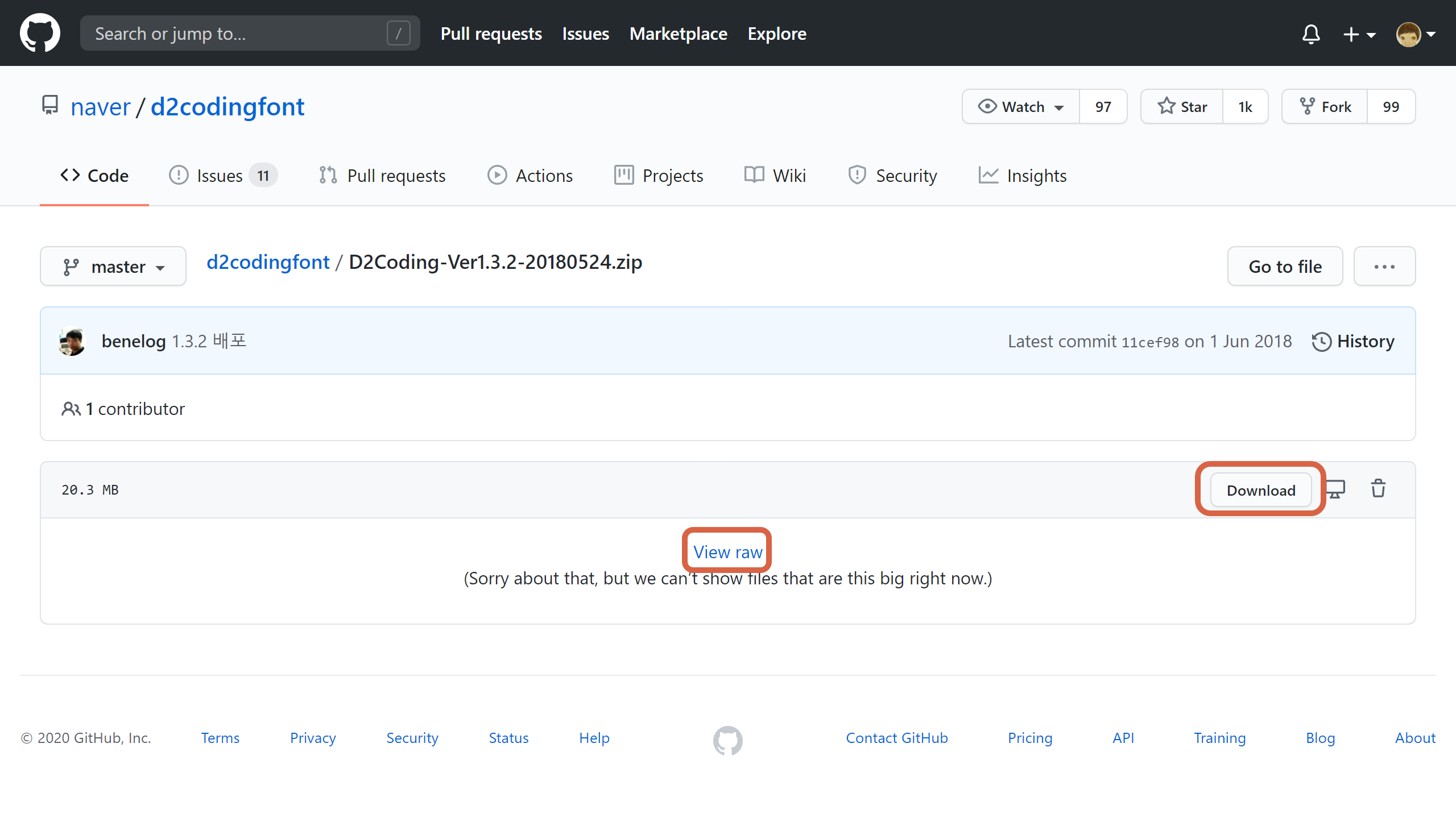This screenshot has height=818, width=1456.
Task: Expand the master branch selector
Action: pos(113,266)
